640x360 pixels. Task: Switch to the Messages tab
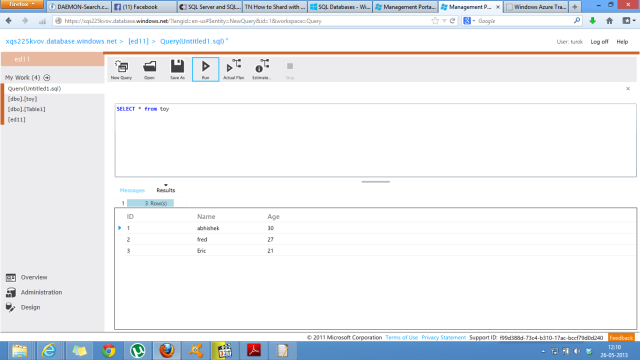coord(132,190)
